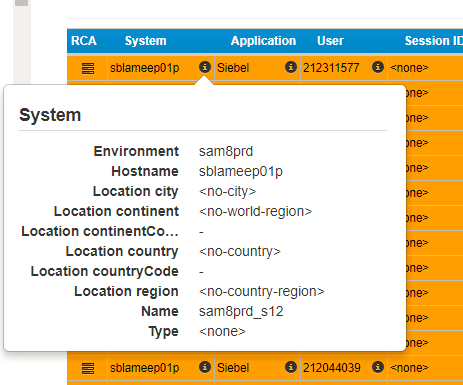This screenshot has height=385, width=463.
Task: Select sblameep01p system cell in first row
Action: click(x=145, y=68)
